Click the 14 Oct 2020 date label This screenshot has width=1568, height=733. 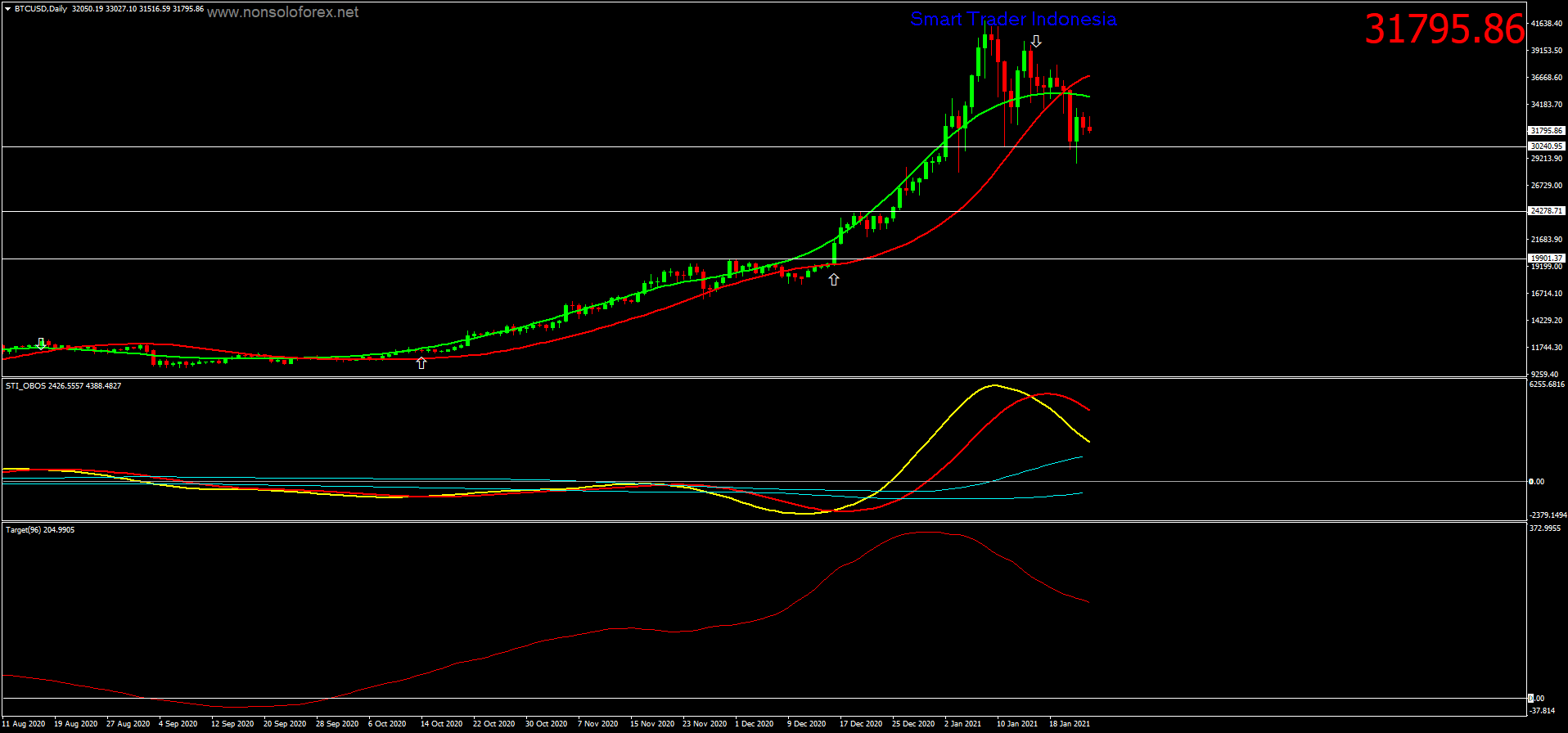coord(442,724)
